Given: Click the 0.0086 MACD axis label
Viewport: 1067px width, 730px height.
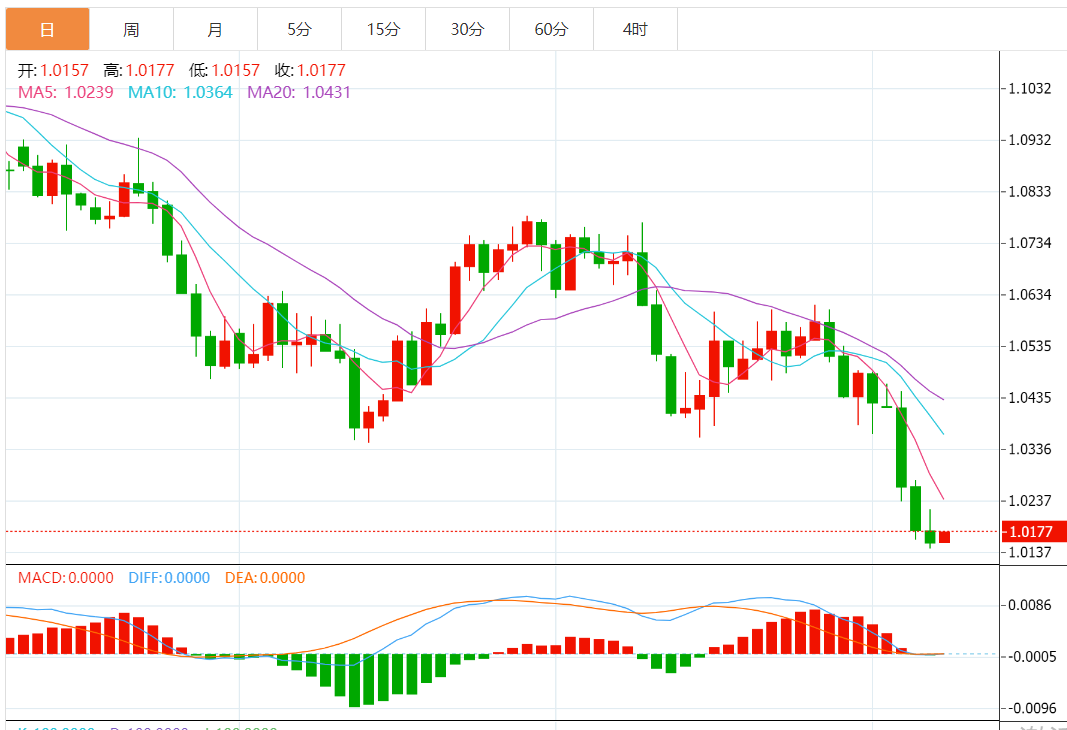Looking at the screenshot, I should click(1030, 605).
